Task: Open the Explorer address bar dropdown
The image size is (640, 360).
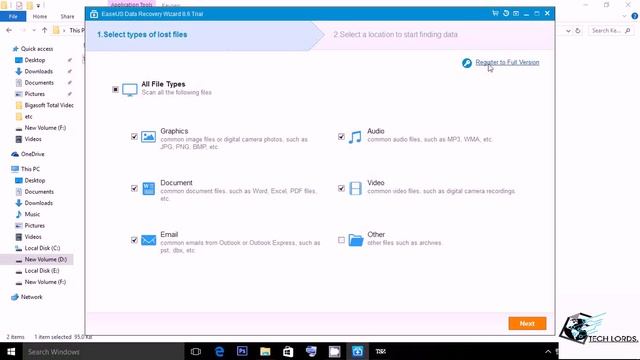Action: click(x=568, y=31)
